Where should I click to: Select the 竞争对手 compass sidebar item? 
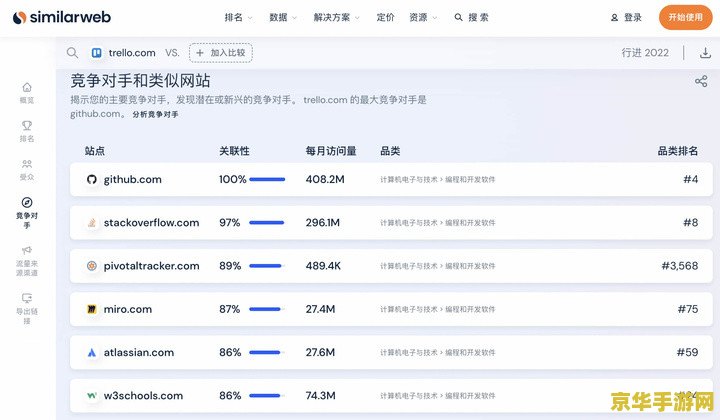click(27, 213)
